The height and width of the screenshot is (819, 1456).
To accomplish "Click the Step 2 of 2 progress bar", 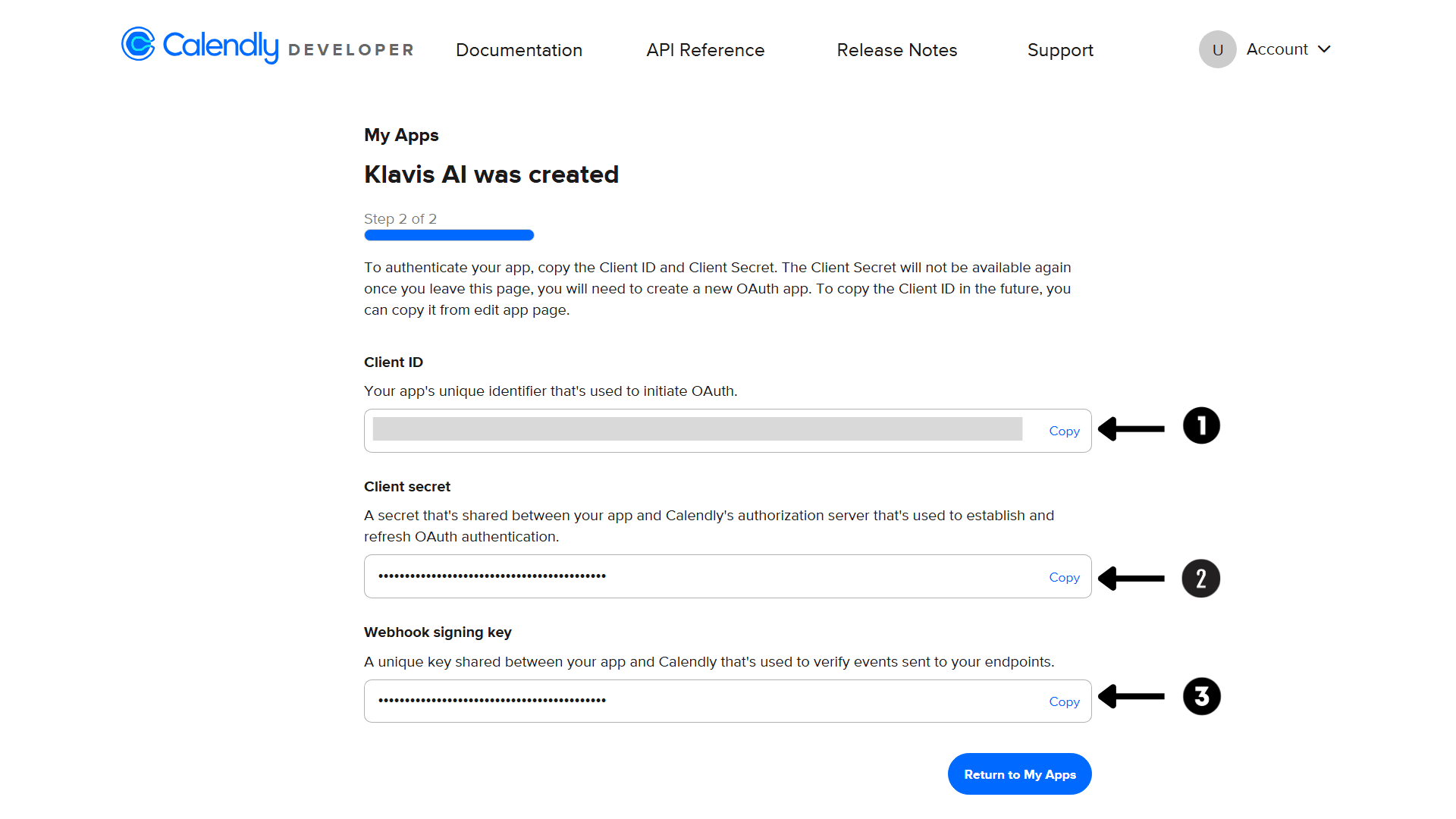I will click(x=449, y=235).
